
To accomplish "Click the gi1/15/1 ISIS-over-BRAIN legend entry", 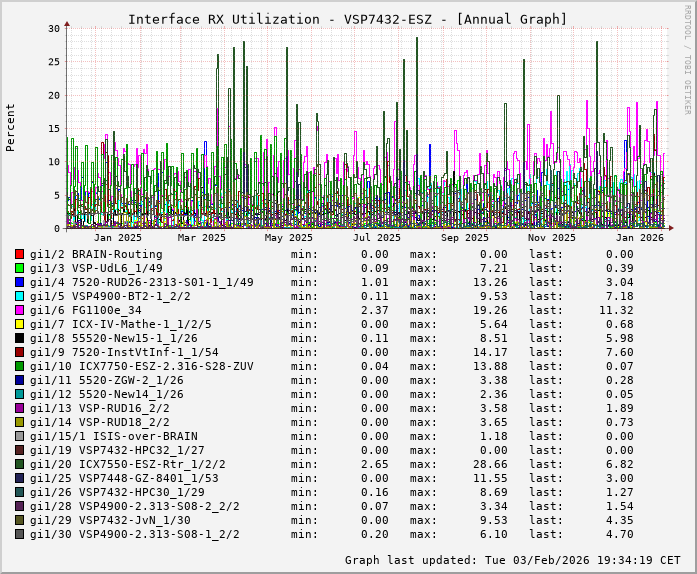I will point(114,436).
